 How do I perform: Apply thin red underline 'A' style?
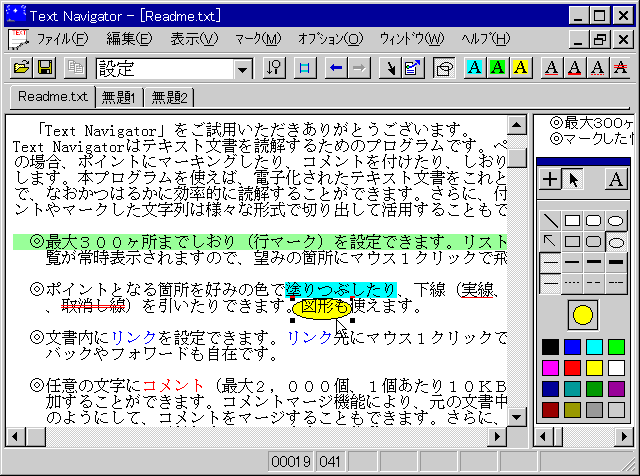tap(551, 68)
